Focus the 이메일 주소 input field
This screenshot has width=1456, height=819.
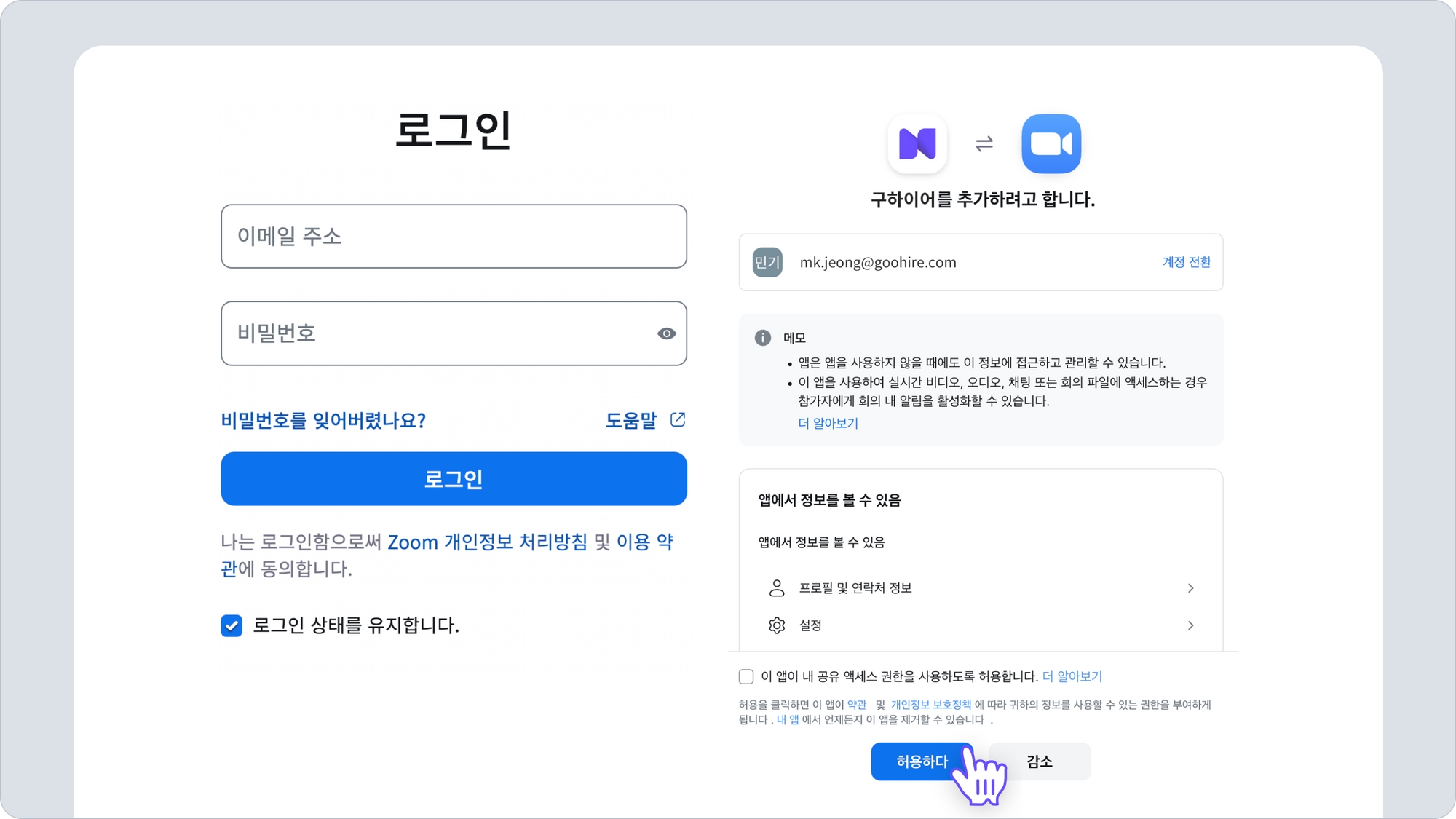tap(454, 237)
